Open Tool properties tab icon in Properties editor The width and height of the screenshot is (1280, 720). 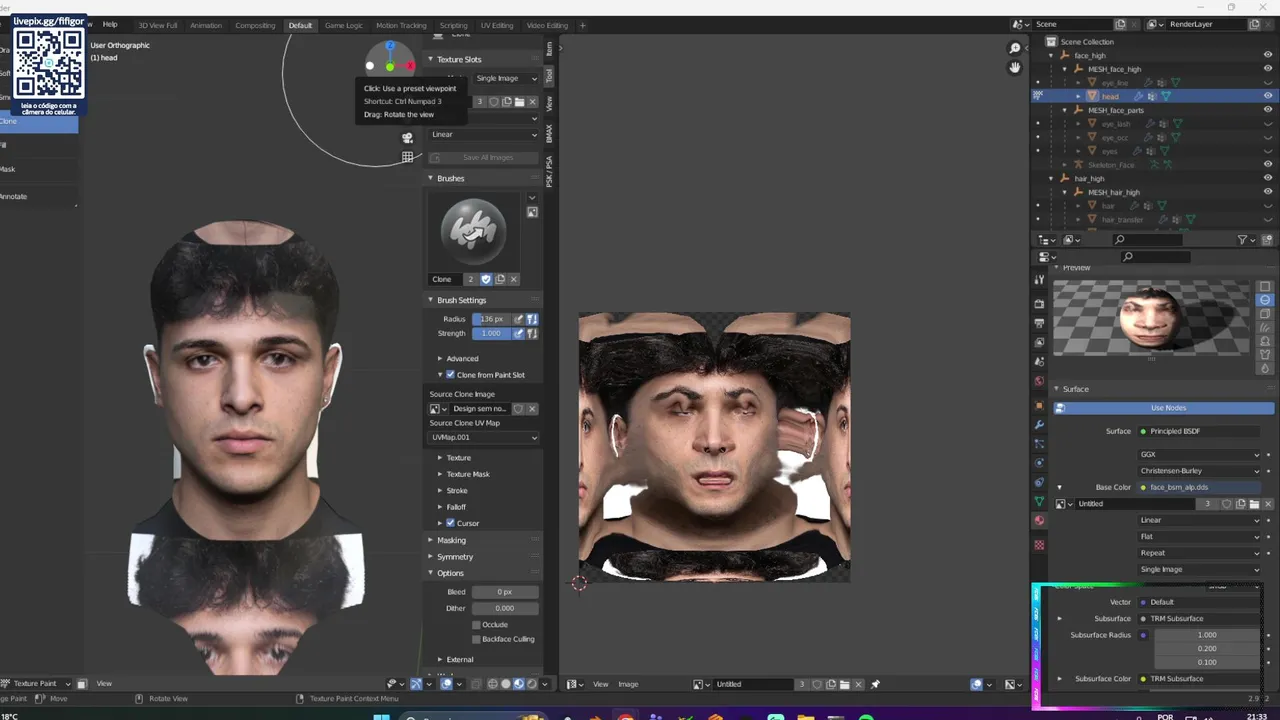pyautogui.click(x=1040, y=281)
